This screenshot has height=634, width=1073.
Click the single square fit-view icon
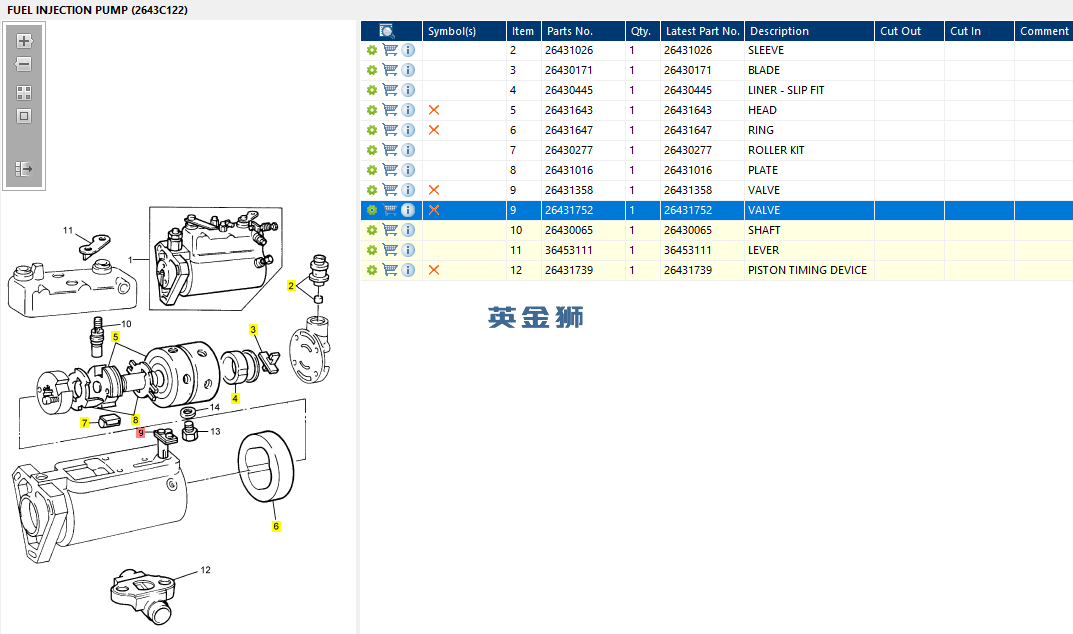(24, 116)
